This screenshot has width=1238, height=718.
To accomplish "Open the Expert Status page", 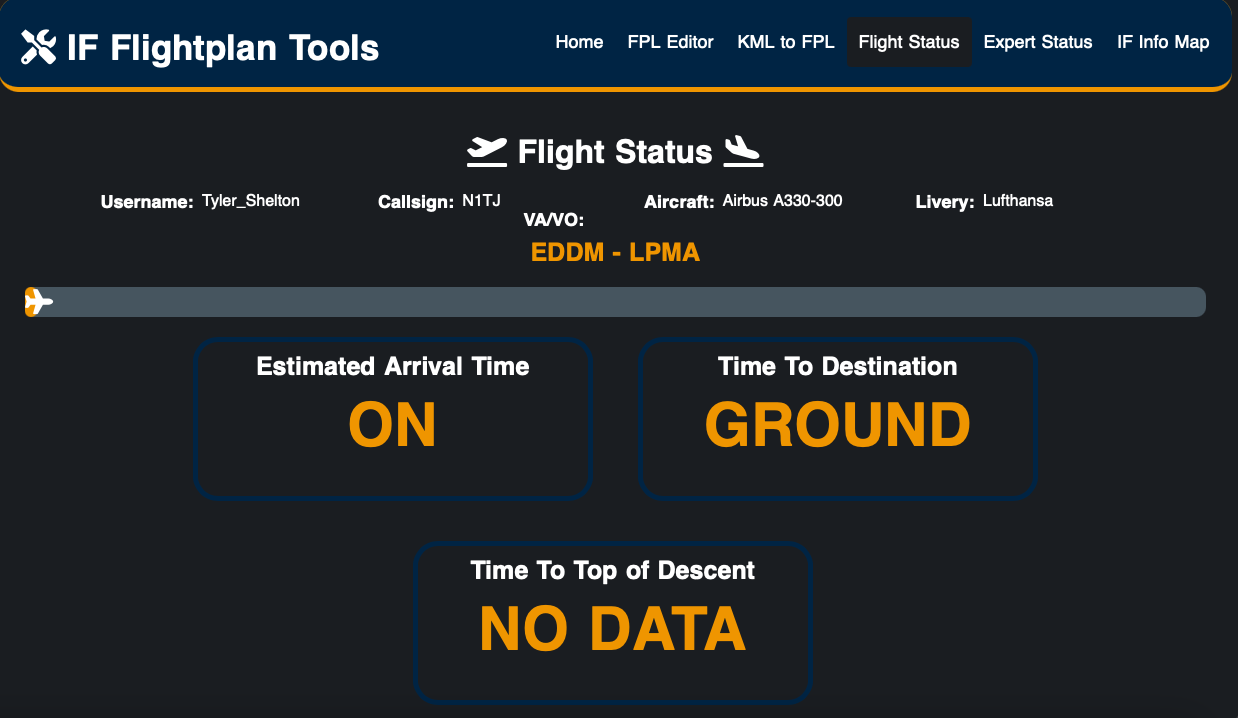I will 1038,42.
